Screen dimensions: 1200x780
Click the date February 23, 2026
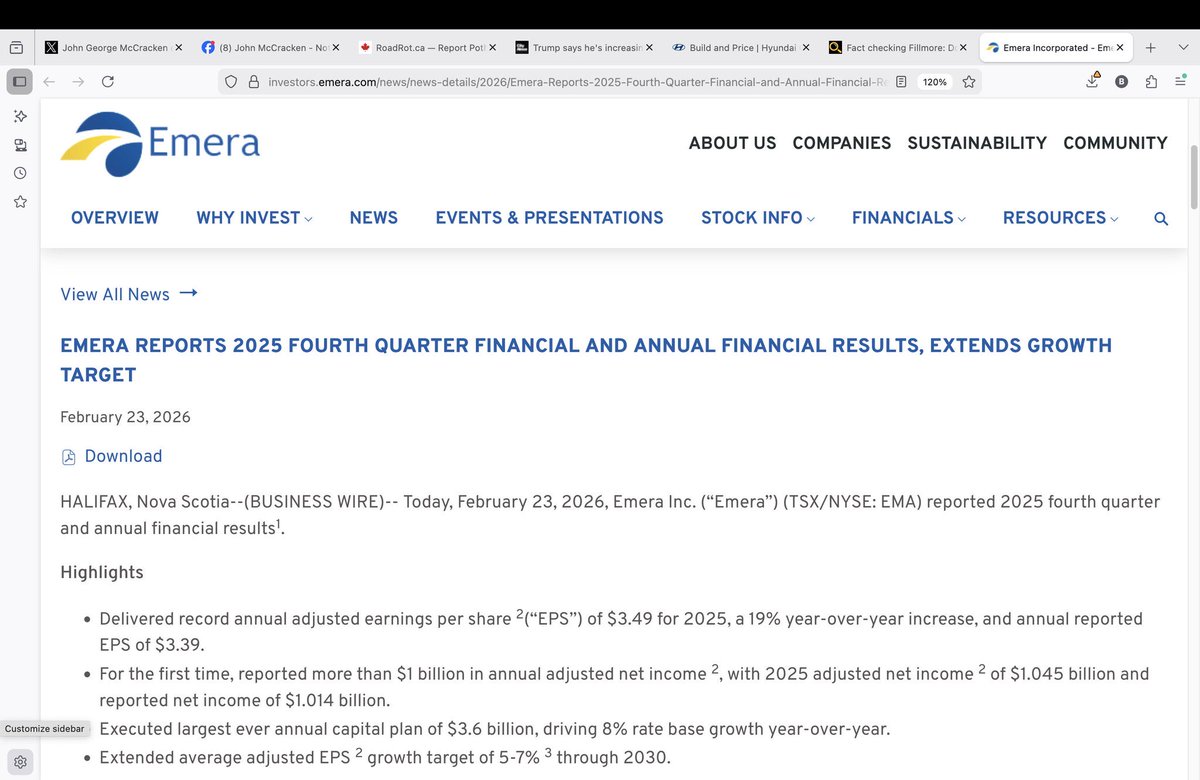pyautogui.click(x=125, y=417)
